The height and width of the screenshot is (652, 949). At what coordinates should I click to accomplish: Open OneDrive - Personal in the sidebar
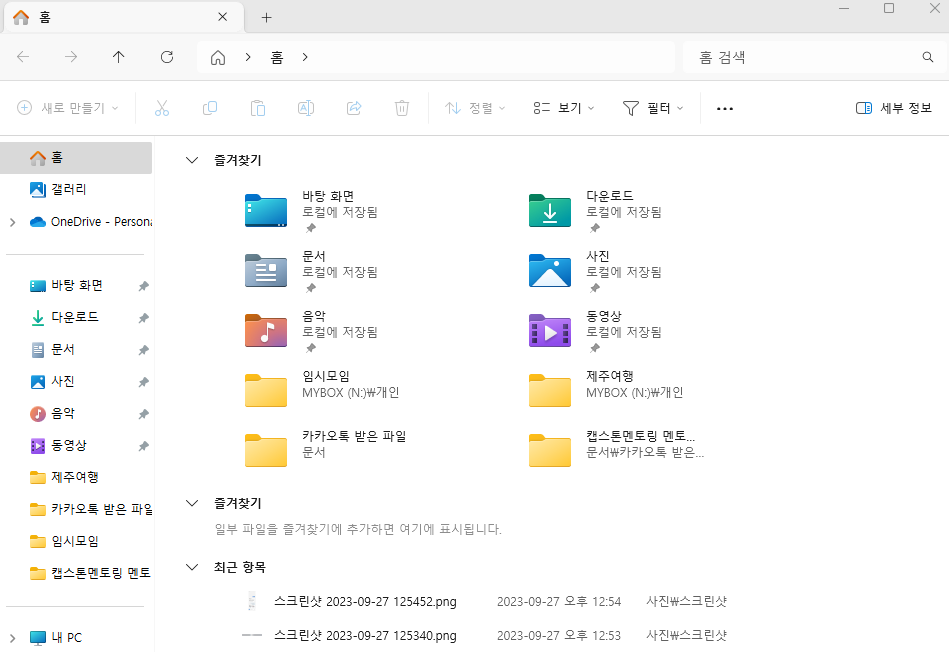point(85,221)
